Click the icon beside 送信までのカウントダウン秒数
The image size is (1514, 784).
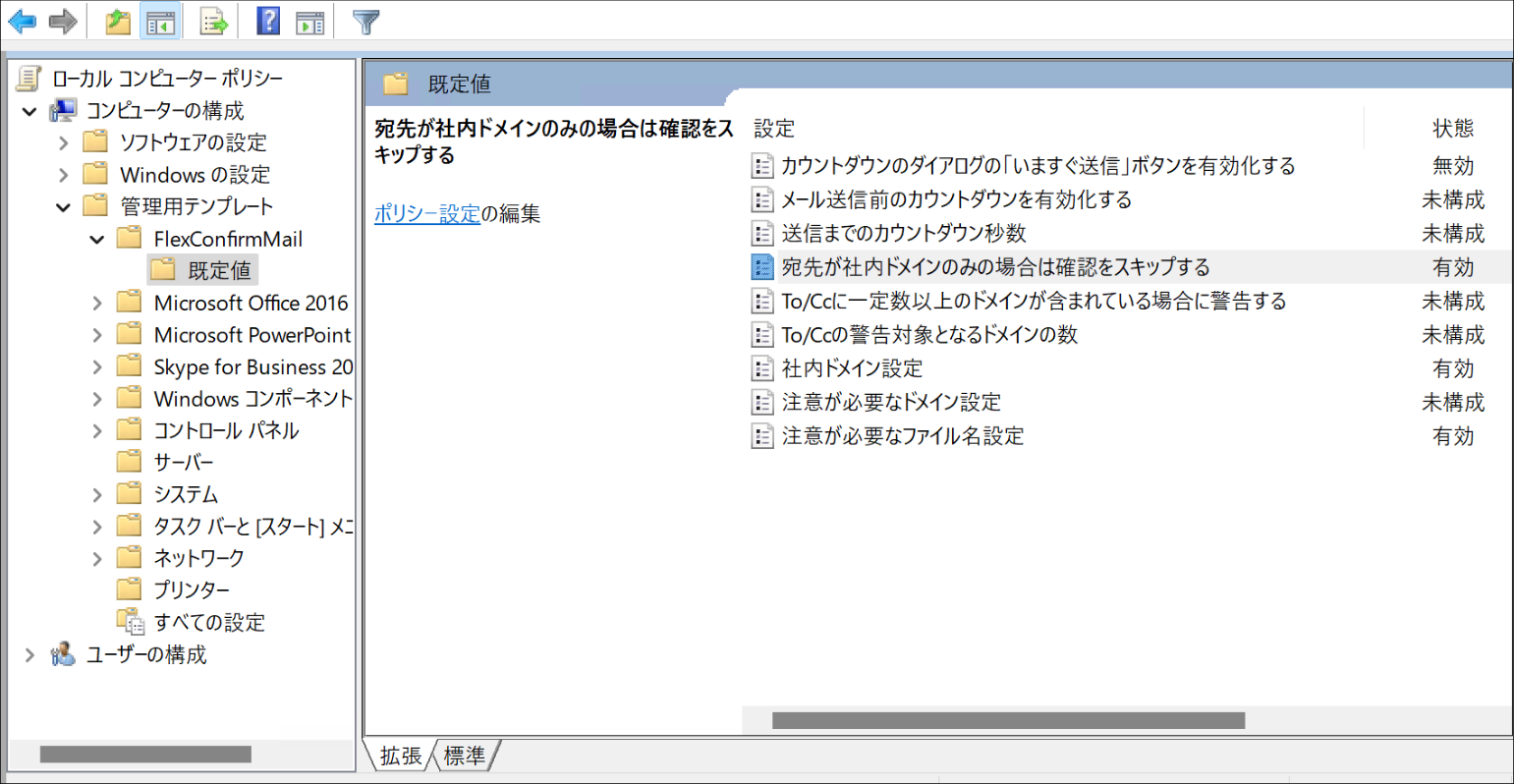tap(762, 233)
